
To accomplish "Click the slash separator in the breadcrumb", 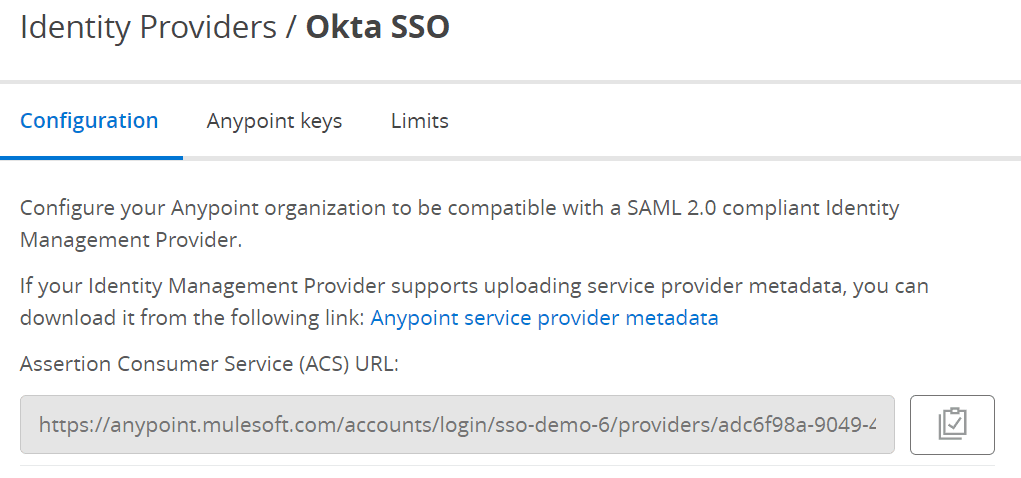I will click(291, 28).
